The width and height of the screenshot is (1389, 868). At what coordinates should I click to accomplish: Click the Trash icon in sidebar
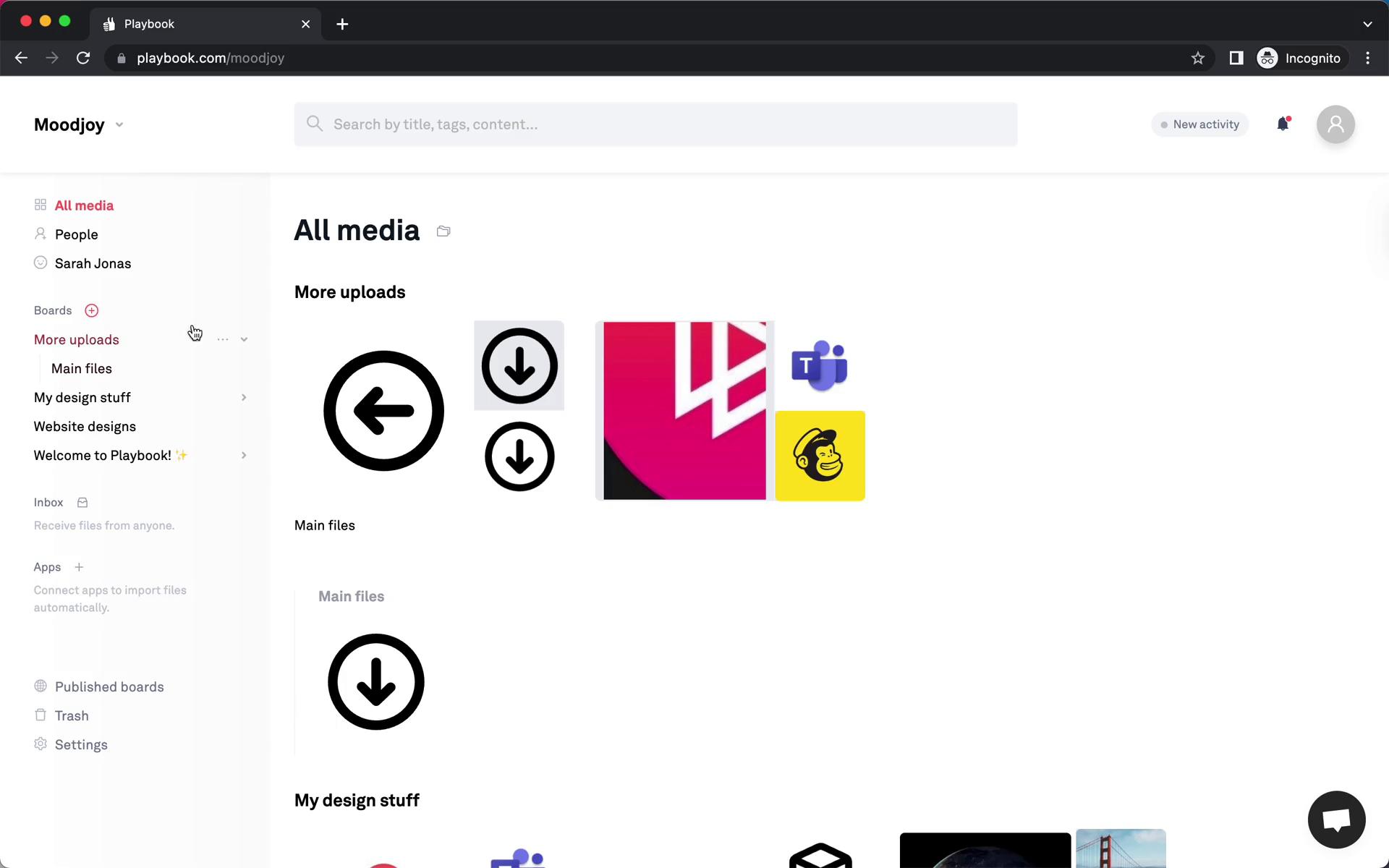pyautogui.click(x=40, y=715)
